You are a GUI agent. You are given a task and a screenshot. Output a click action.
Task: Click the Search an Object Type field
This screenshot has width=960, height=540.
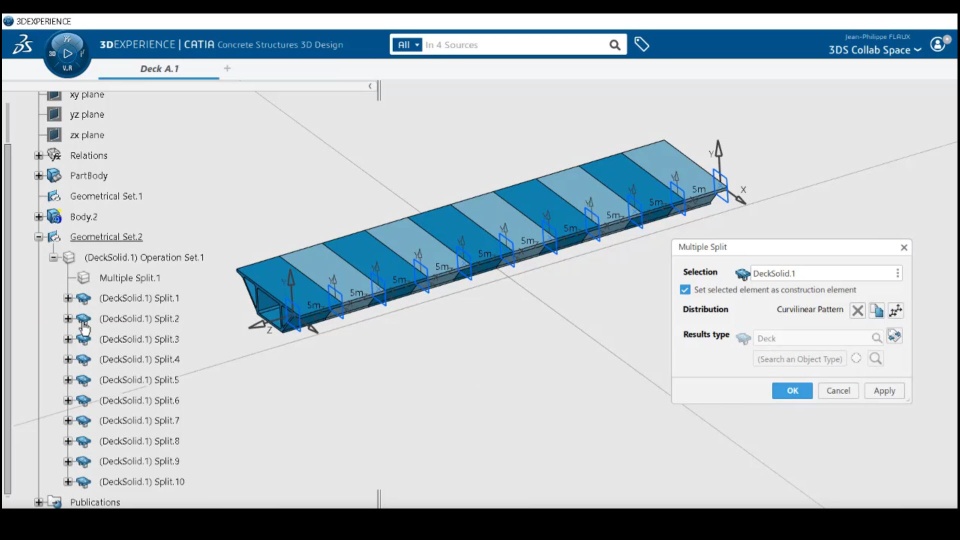[x=800, y=359]
